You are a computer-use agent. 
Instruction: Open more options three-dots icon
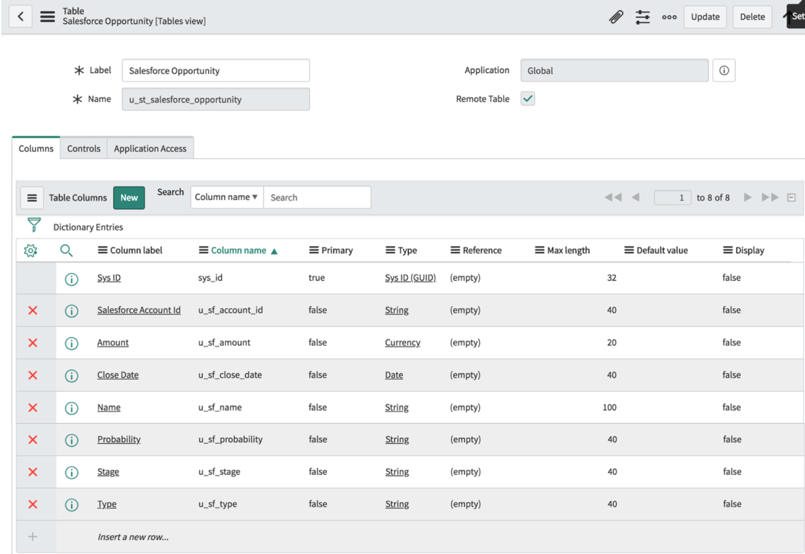[669, 17]
